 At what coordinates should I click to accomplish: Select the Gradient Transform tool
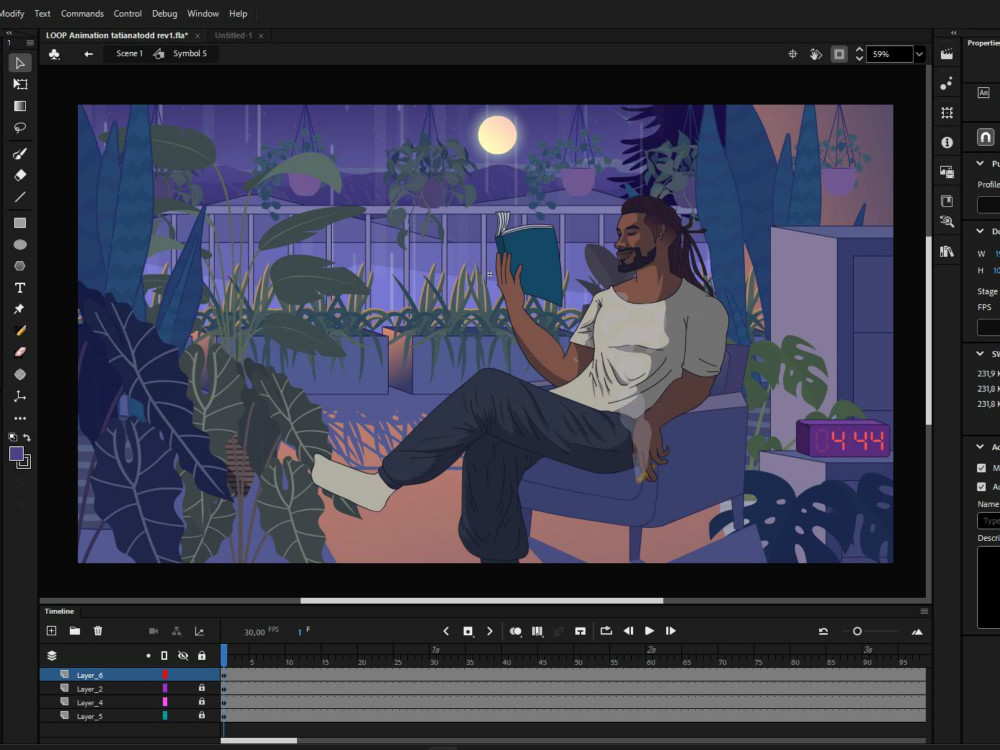(20, 106)
